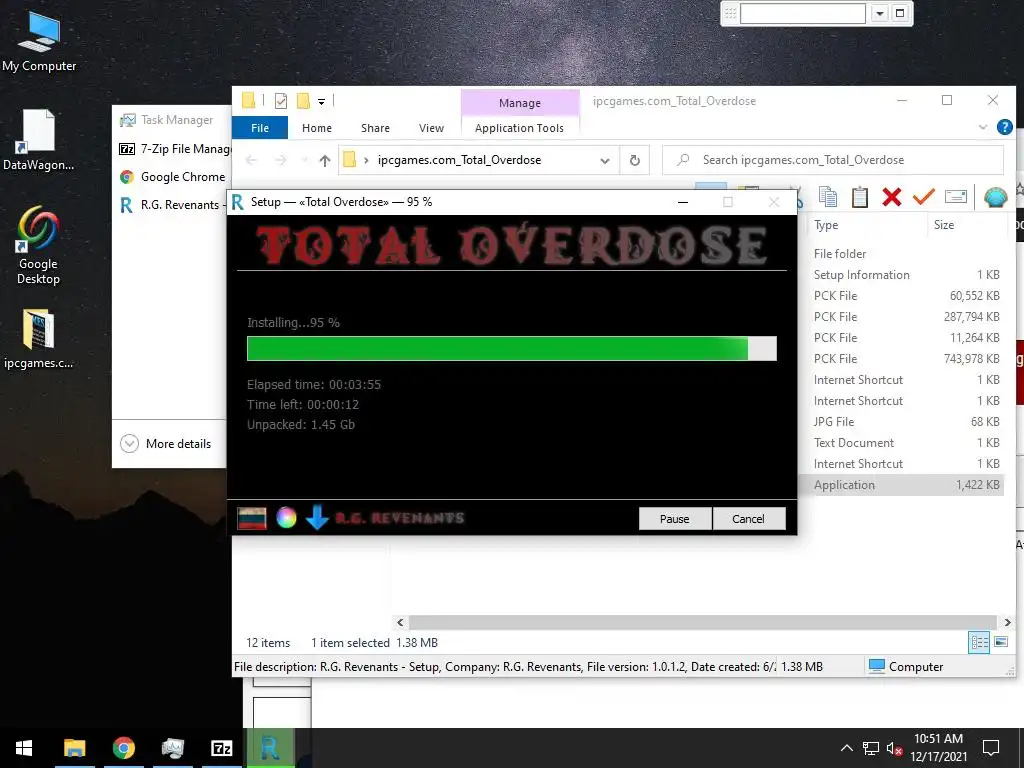Viewport: 1024px width, 768px height.
Task: Click the orange checkmark icon in toolbar
Action: 923,197
